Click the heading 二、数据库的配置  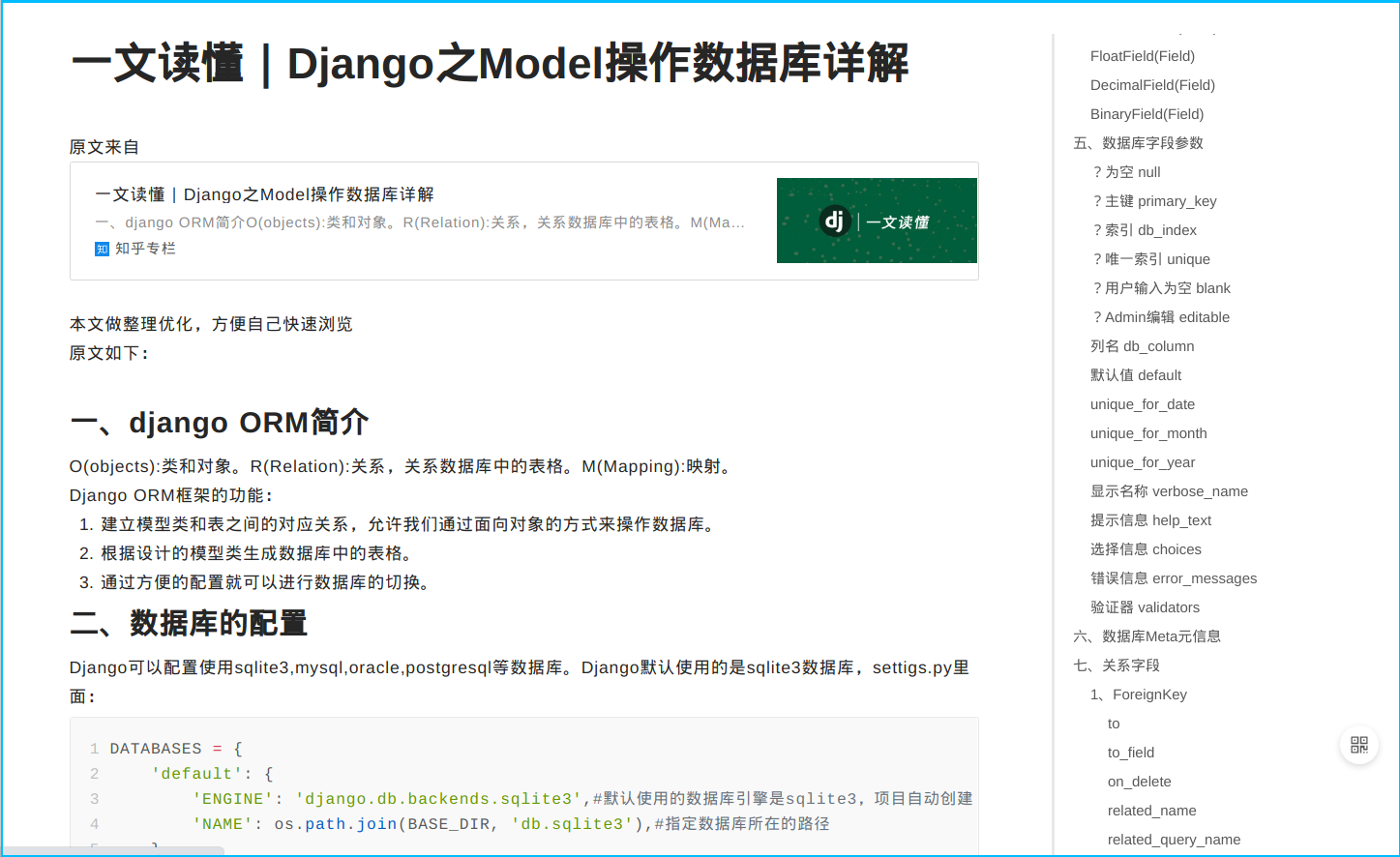tap(189, 623)
